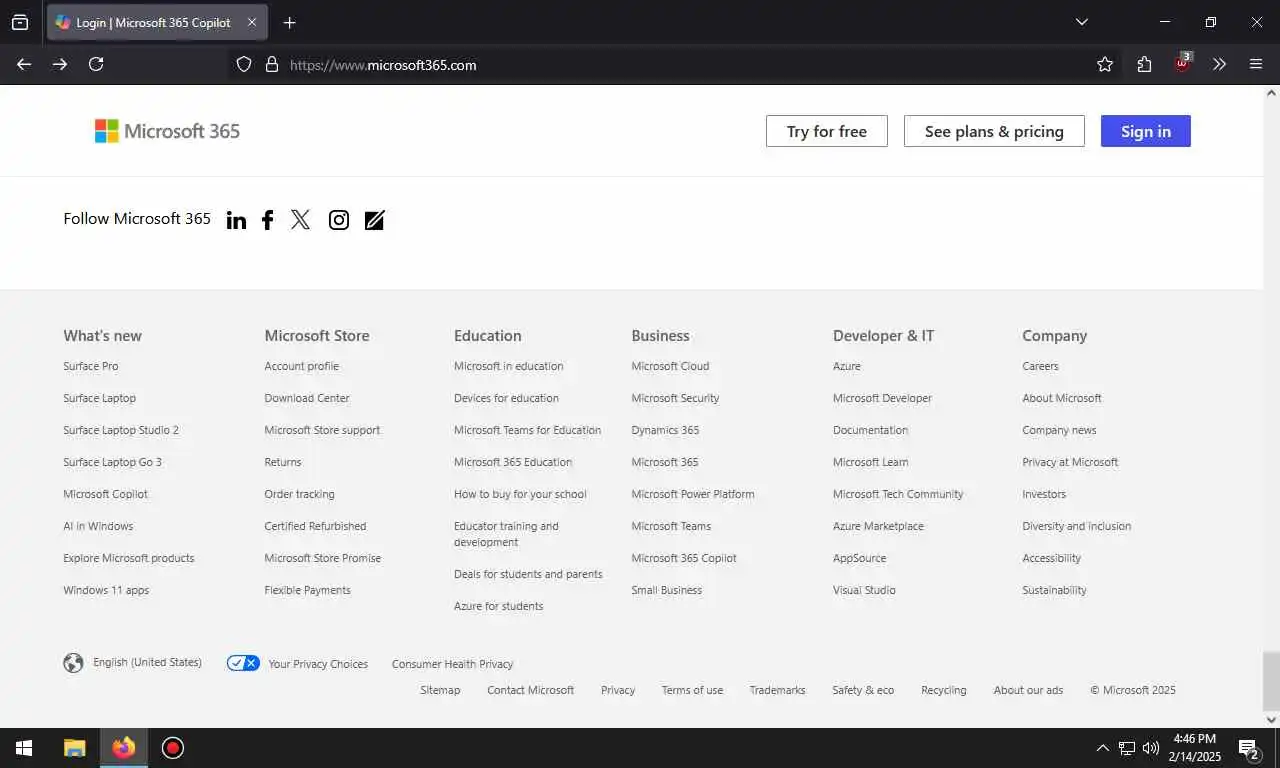Open the list all tabs dropdown

[x=1081, y=22]
